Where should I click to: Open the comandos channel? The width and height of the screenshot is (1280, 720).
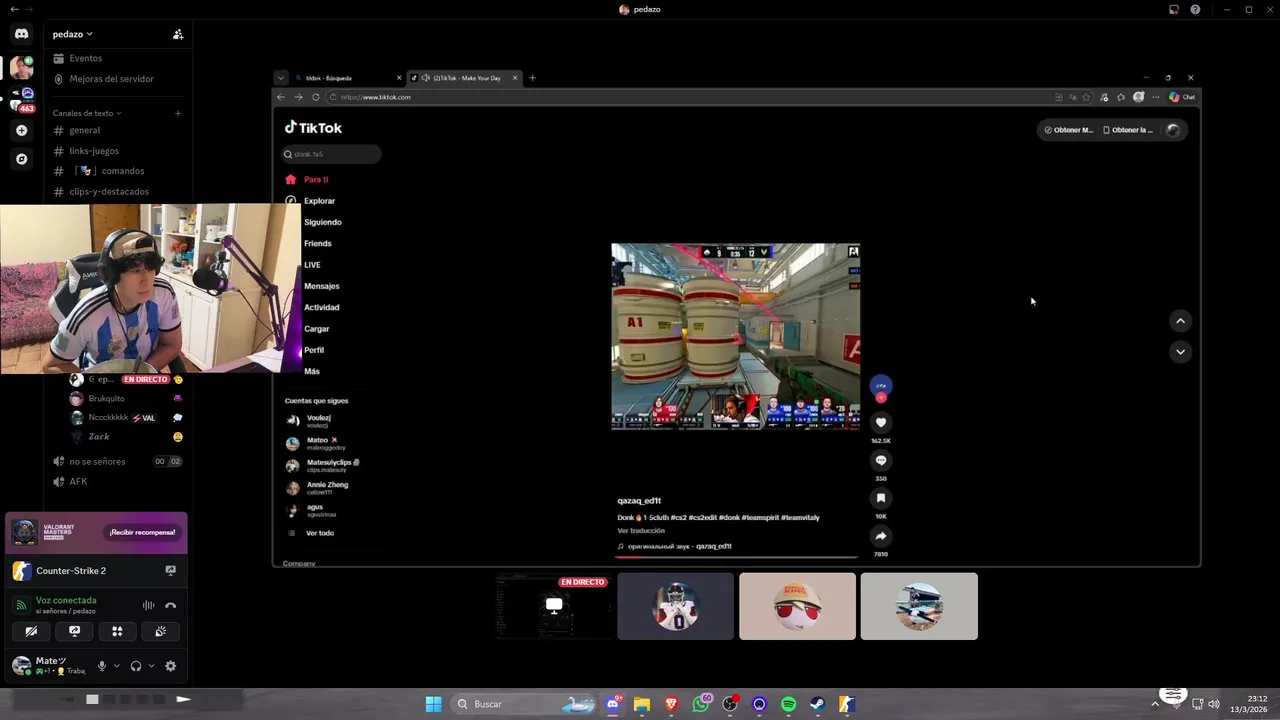99,171
